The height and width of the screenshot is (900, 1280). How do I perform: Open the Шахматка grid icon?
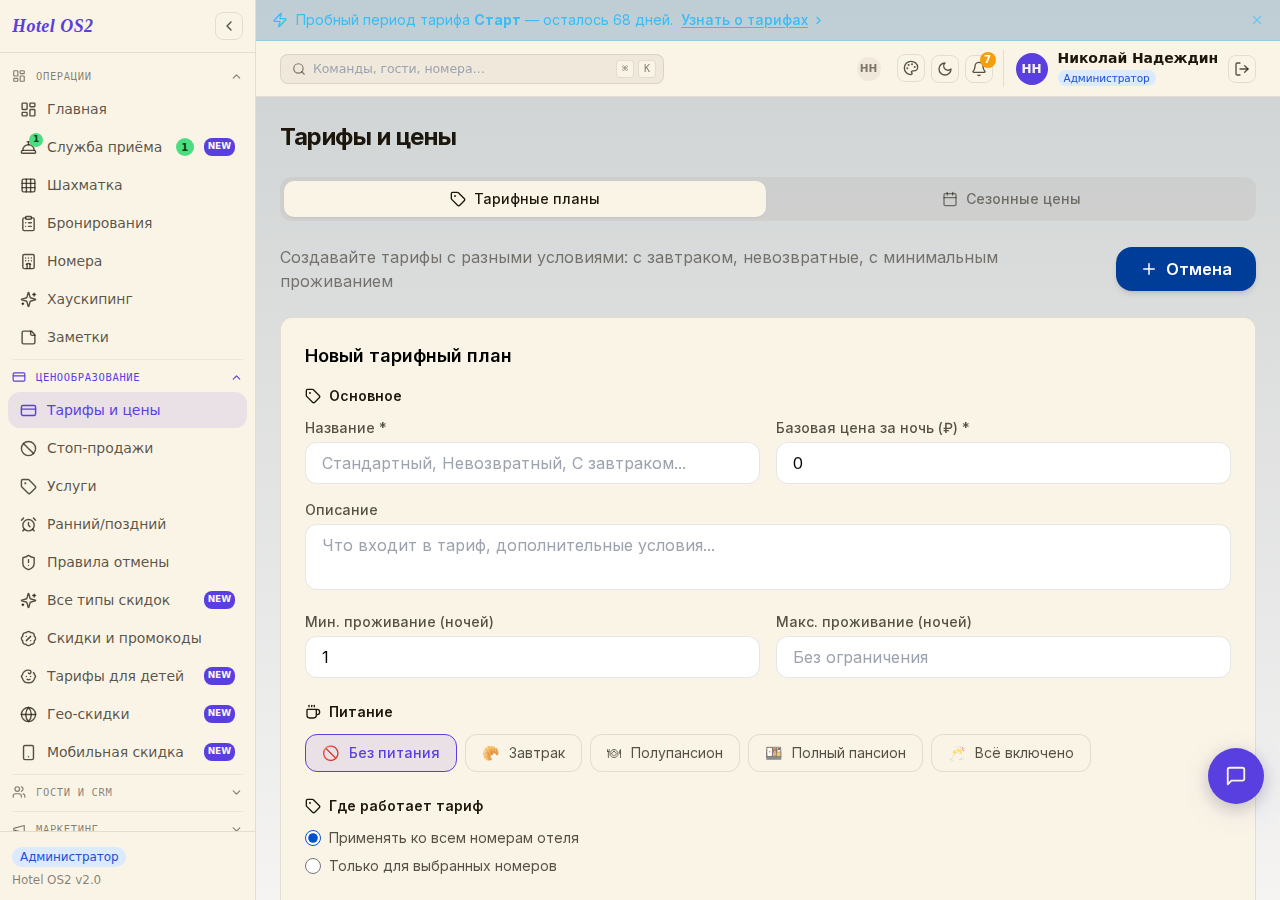click(28, 185)
